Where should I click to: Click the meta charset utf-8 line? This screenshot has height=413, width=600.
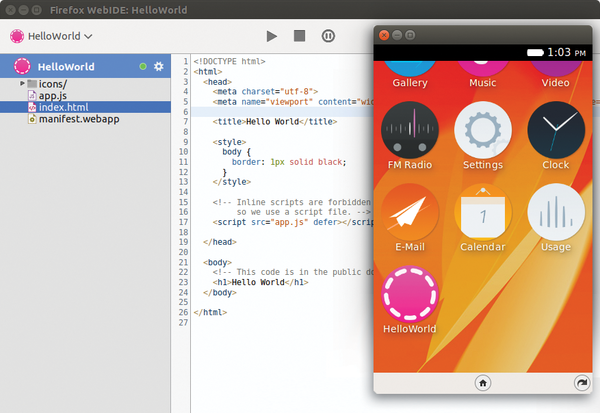pos(265,91)
